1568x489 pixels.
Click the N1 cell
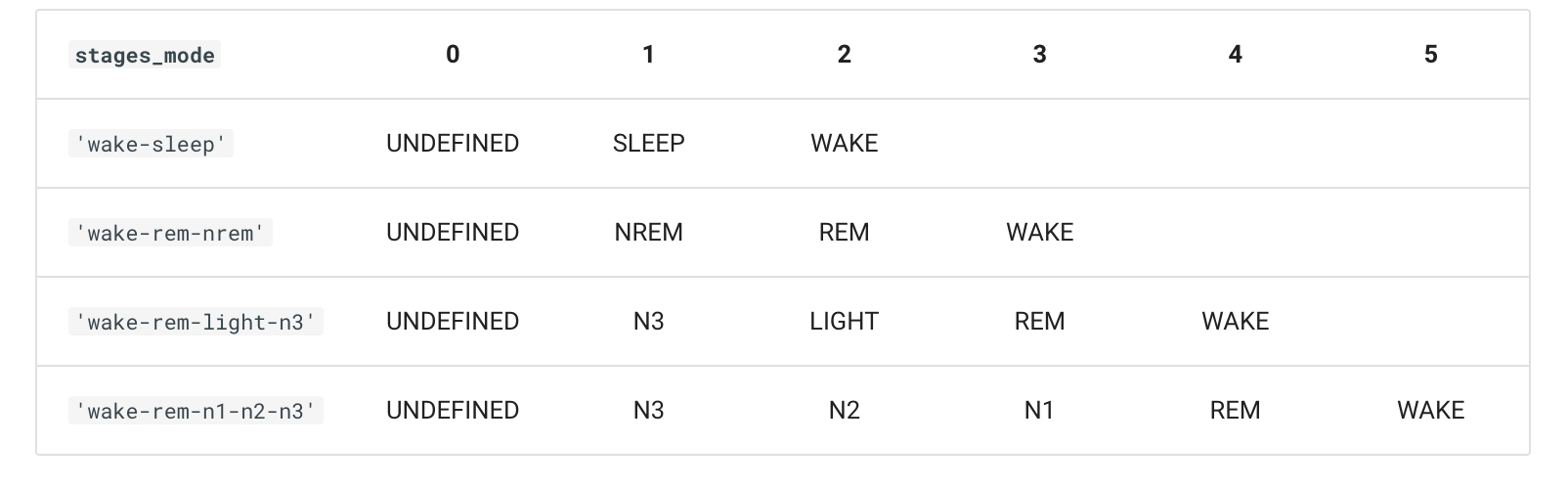point(1039,411)
